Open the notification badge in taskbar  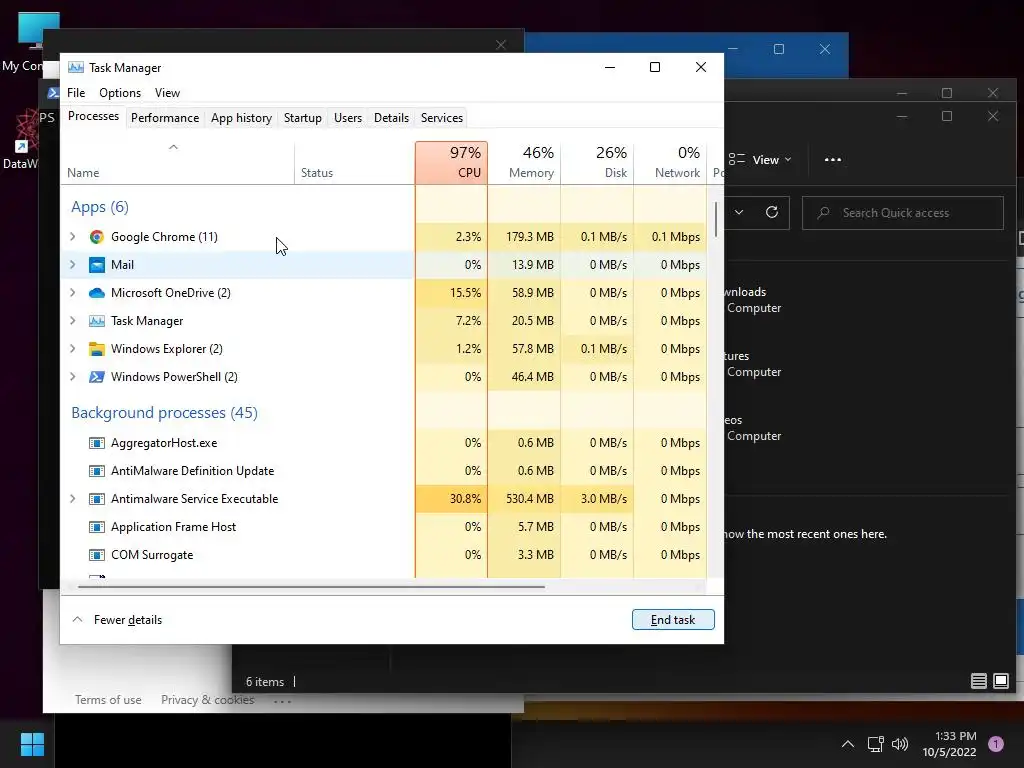pos(995,744)
